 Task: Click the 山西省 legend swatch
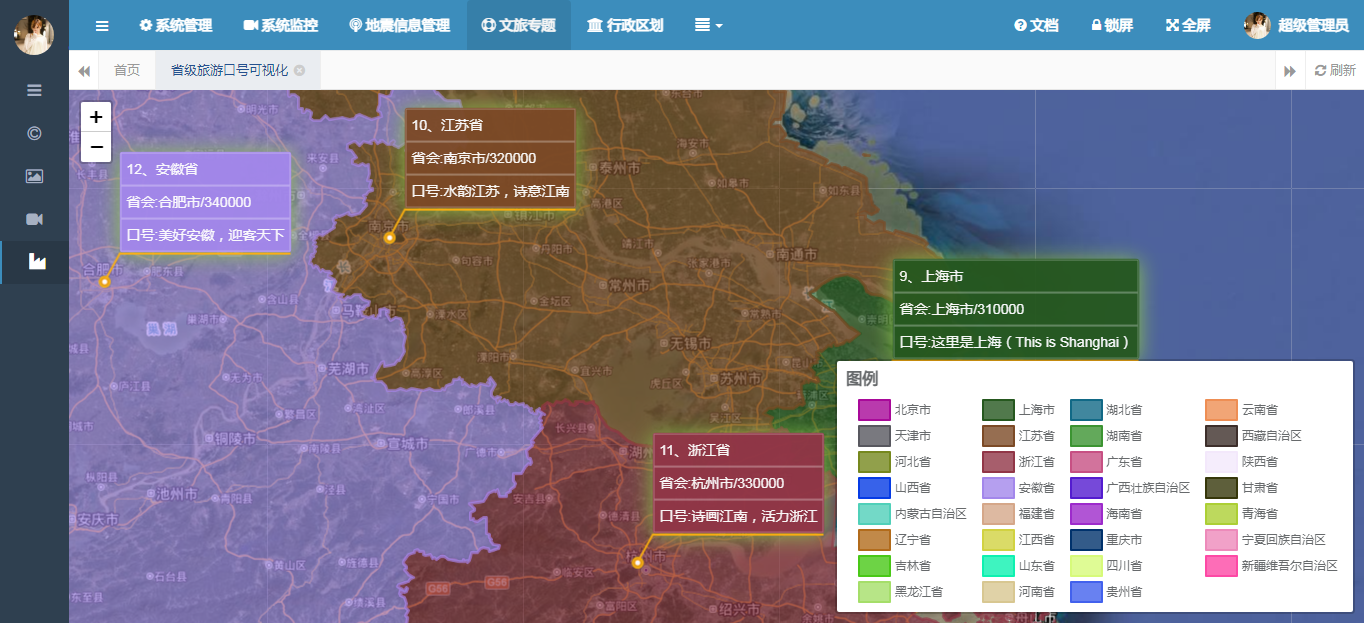point(874,488)
